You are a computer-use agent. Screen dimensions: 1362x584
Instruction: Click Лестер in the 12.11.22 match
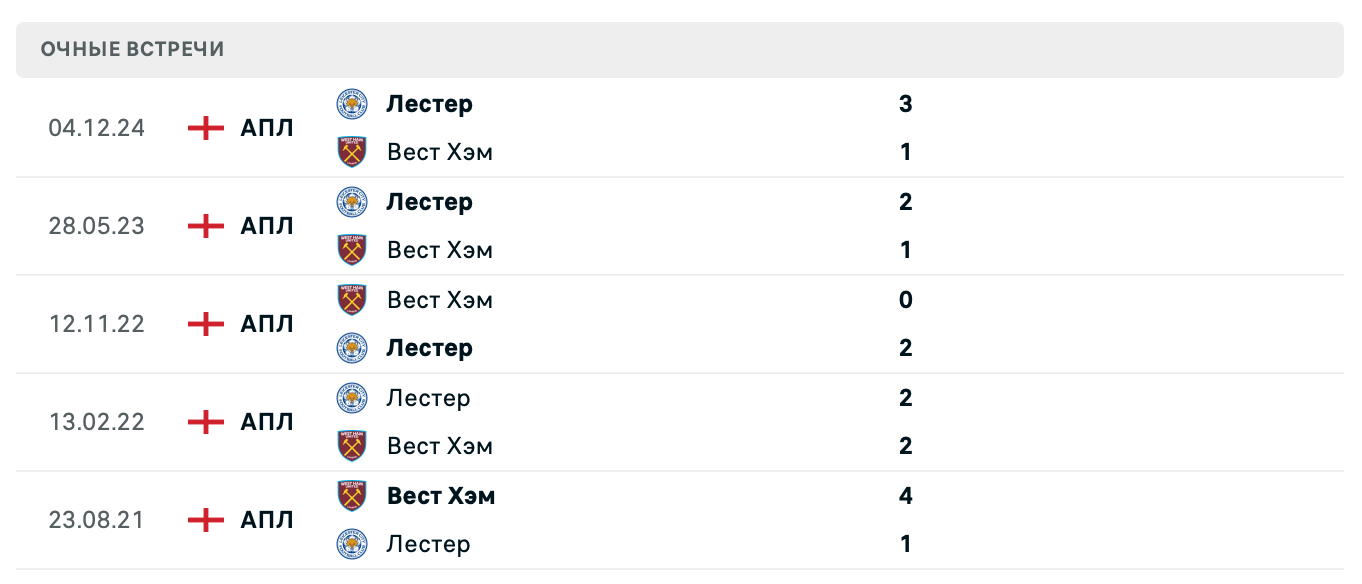[429, 348]
